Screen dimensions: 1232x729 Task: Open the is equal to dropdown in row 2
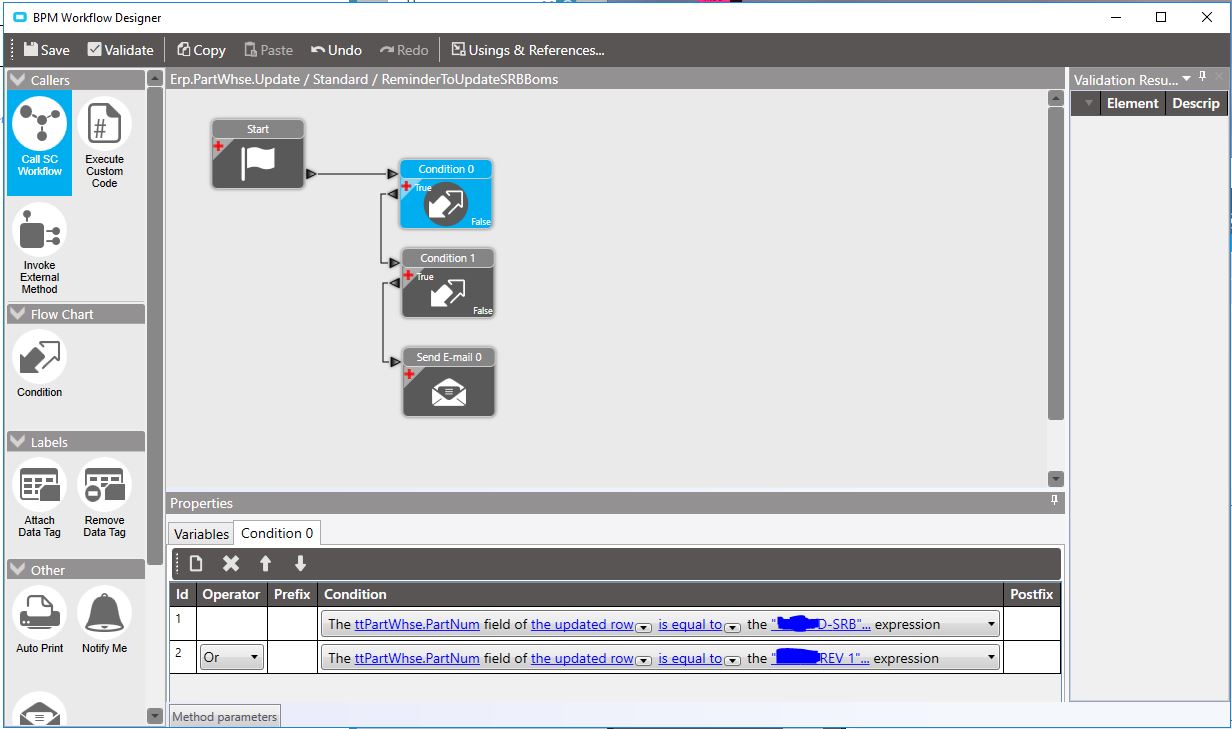[x=732, y=660]
